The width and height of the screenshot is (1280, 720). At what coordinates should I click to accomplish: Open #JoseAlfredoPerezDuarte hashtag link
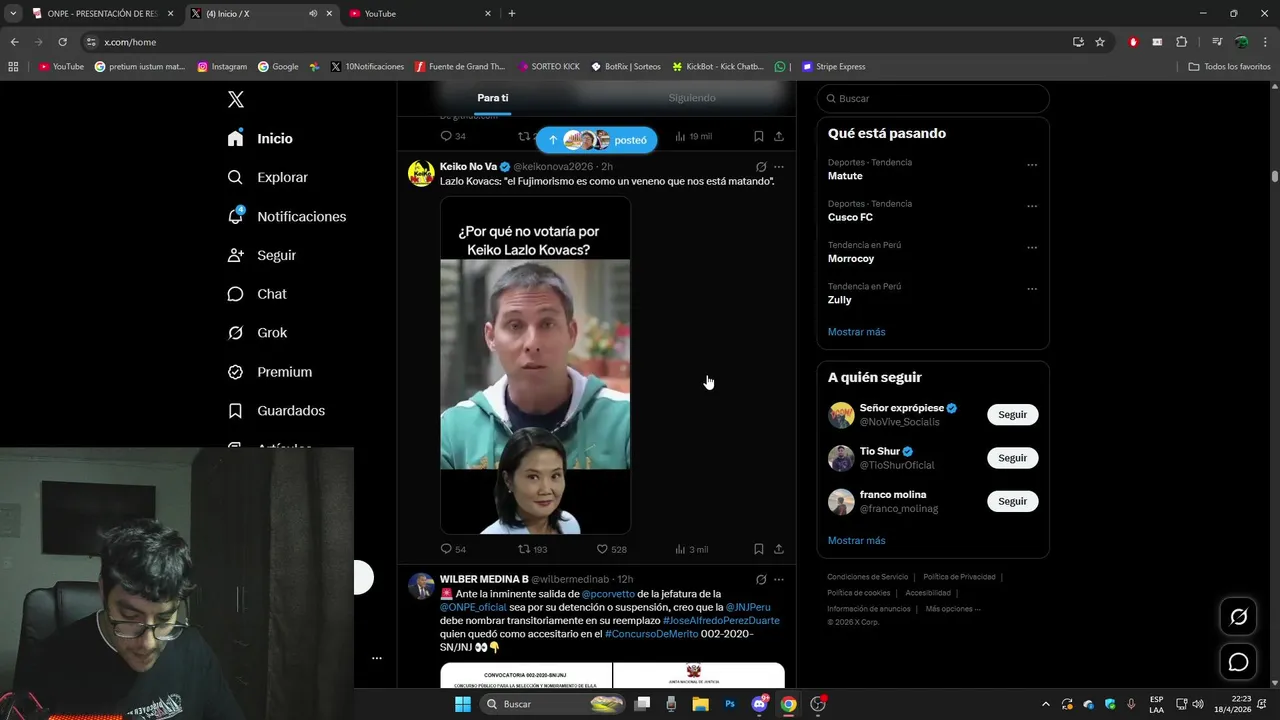721,620
